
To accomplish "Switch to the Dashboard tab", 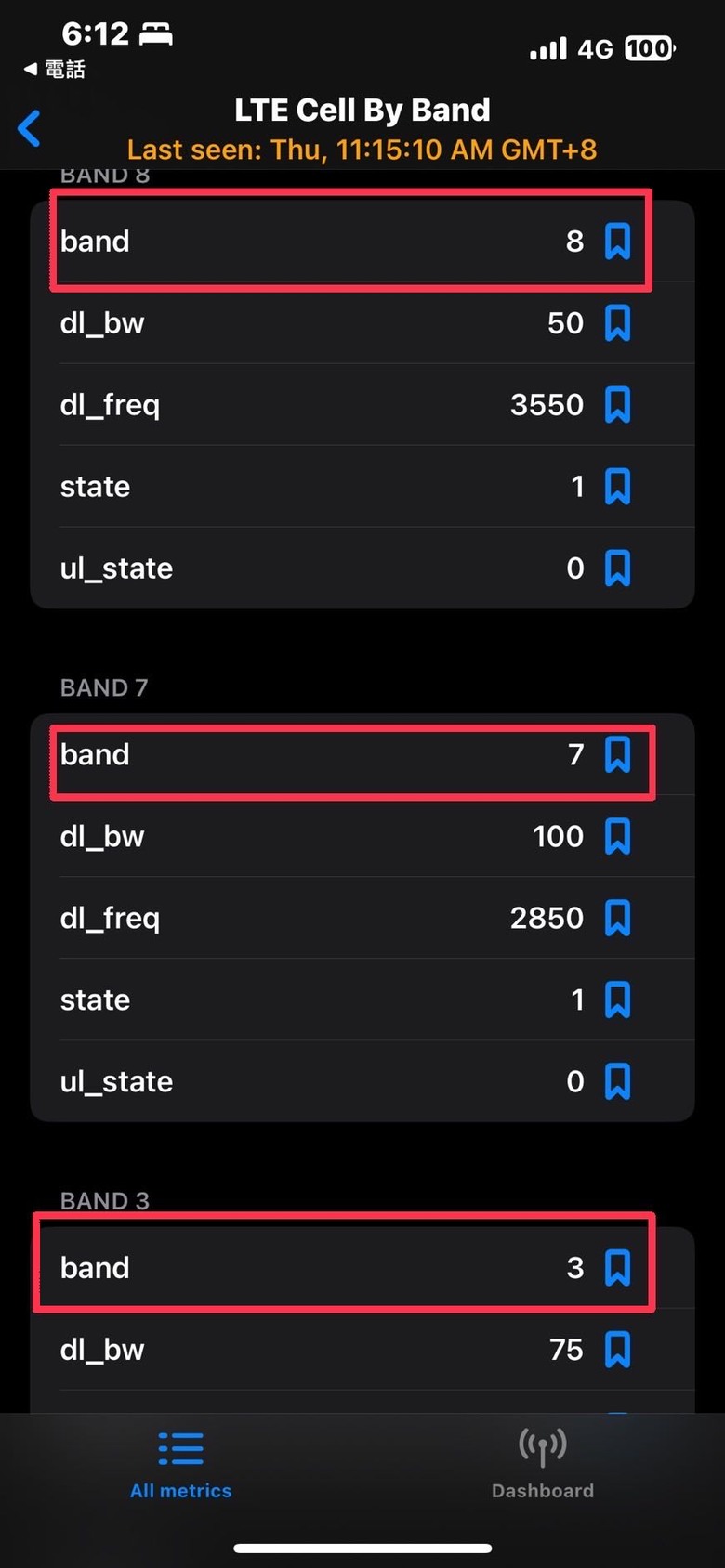I will click(x=543, y=1465).
